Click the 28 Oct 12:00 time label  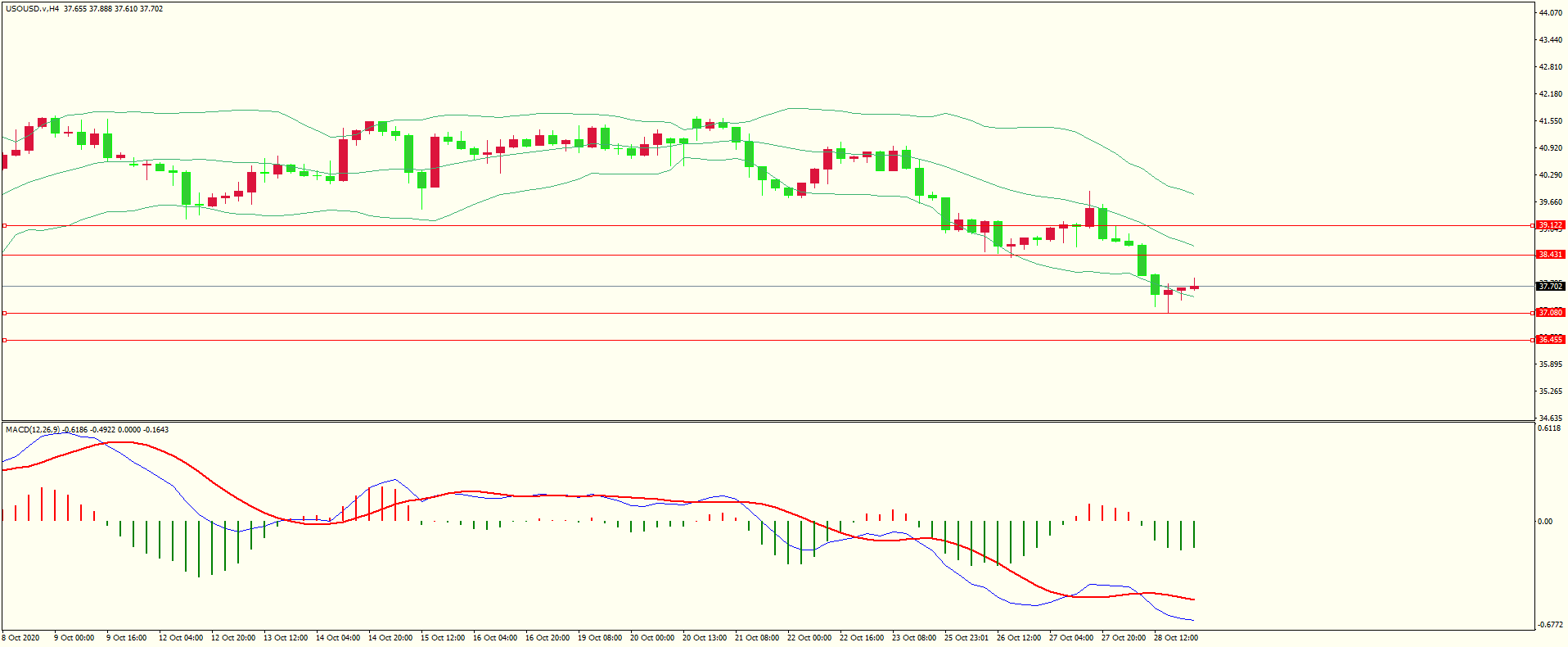(1176, 638)
